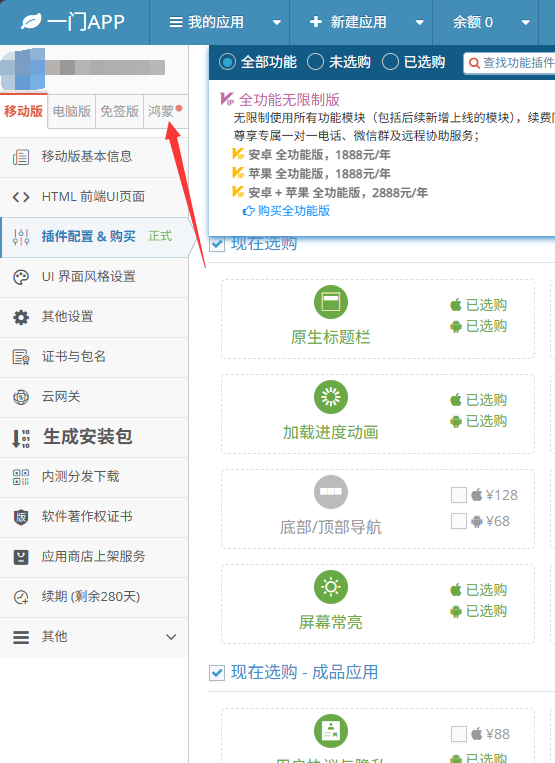Open 内测分发下载 menu item

(94, 477)
